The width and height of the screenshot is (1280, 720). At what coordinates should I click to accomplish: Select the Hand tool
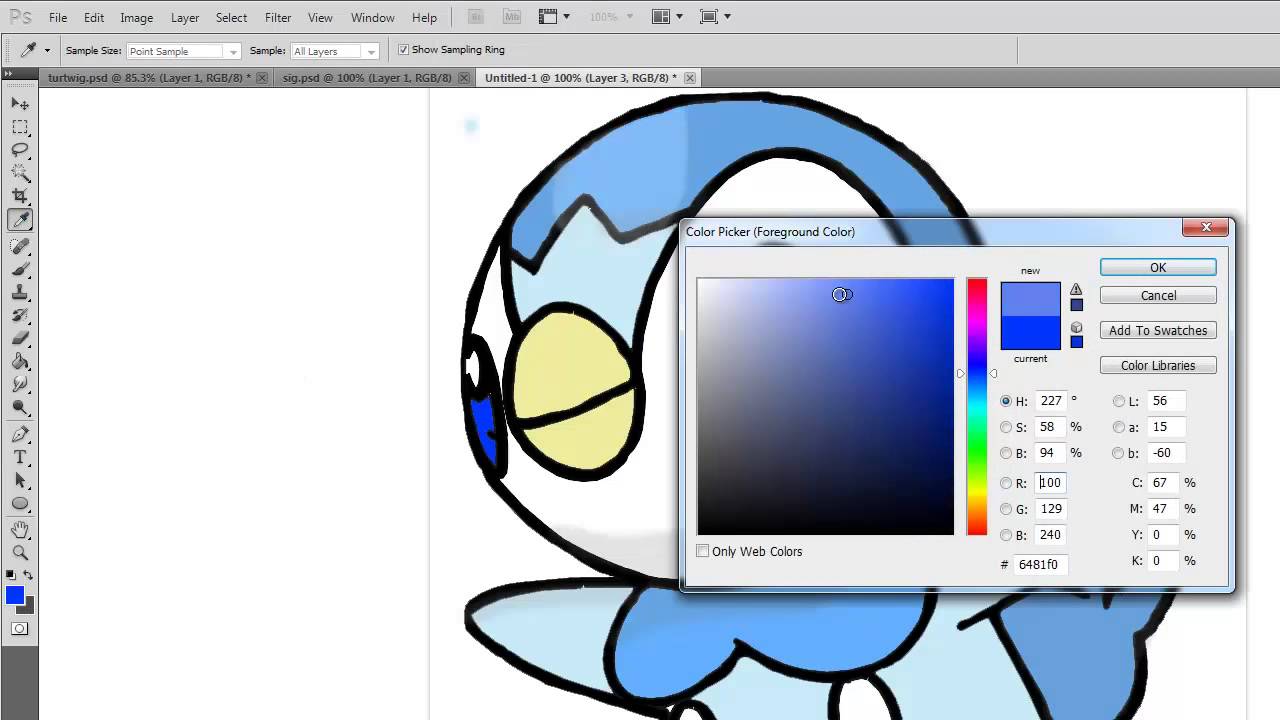click(20, 529)
